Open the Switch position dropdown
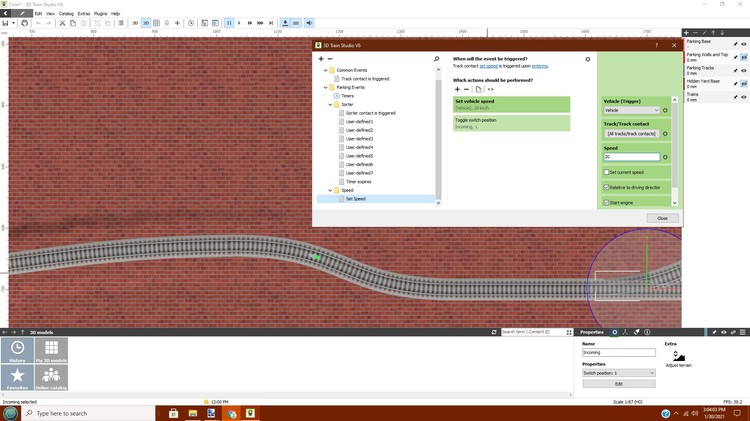Image resolution: width=750 pixels, height=421 pixels. tap(618, 373)
